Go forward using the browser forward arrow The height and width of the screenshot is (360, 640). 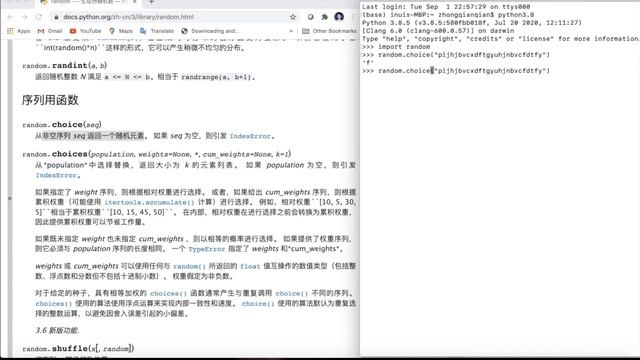(x=24, y=17)
